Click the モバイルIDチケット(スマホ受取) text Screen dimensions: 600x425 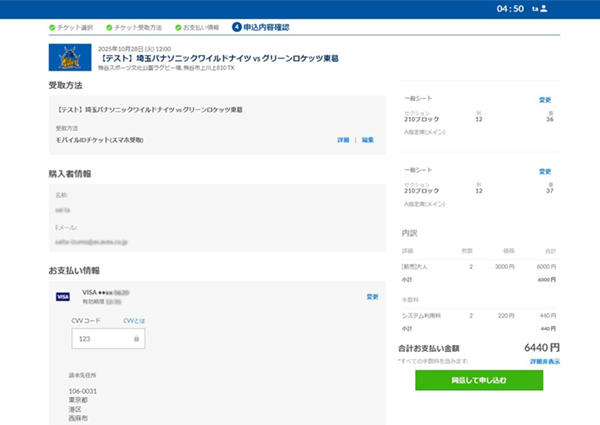point(99,140)
